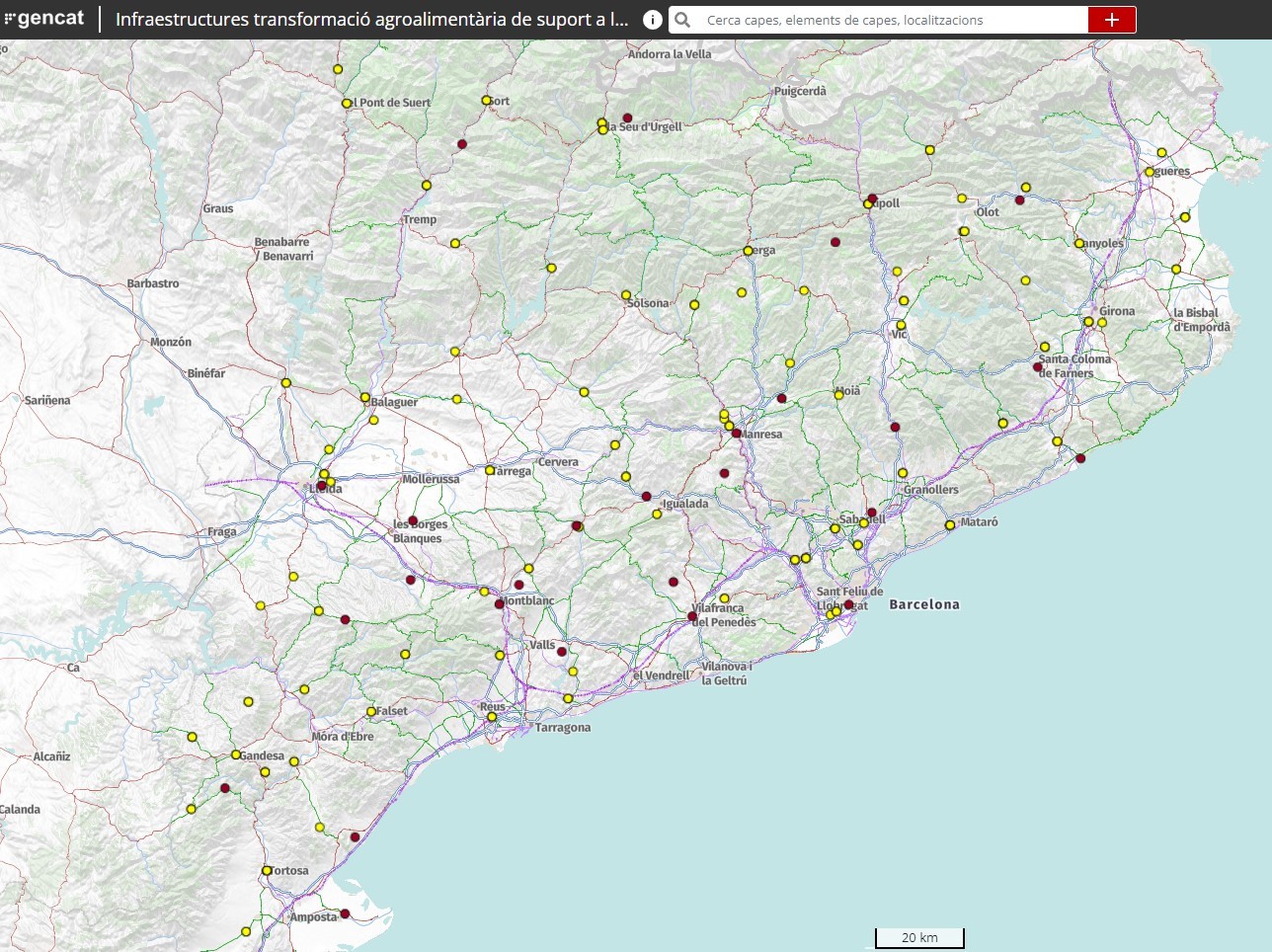Viewport: 1272px width, 952px height.
Task: Select dark red marker near Santa Coloma de Farners
Action: click(1038, 367)
